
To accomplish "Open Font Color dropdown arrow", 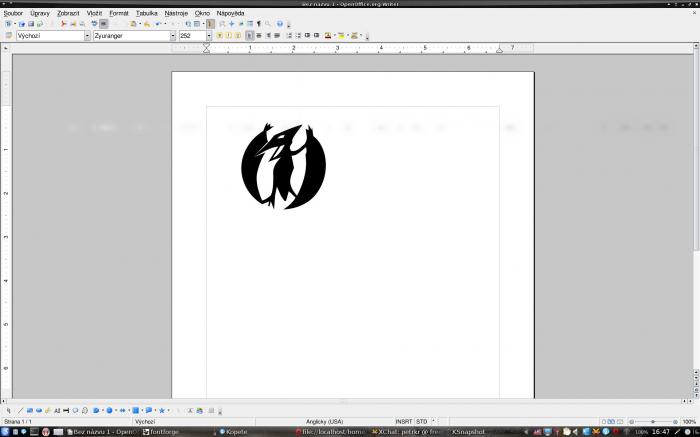I will coord(334,35).
